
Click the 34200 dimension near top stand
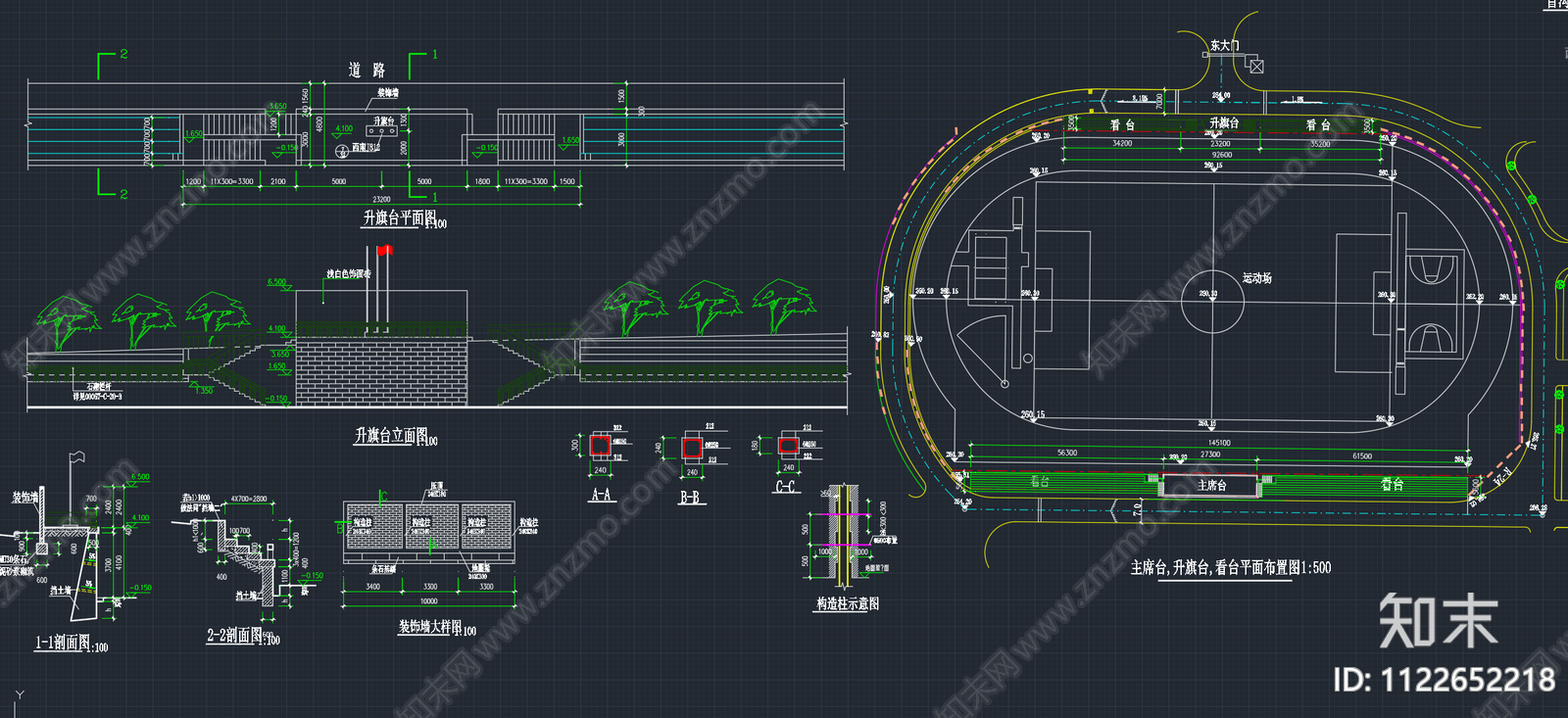pyautogui.click(x=1122, y=144)
